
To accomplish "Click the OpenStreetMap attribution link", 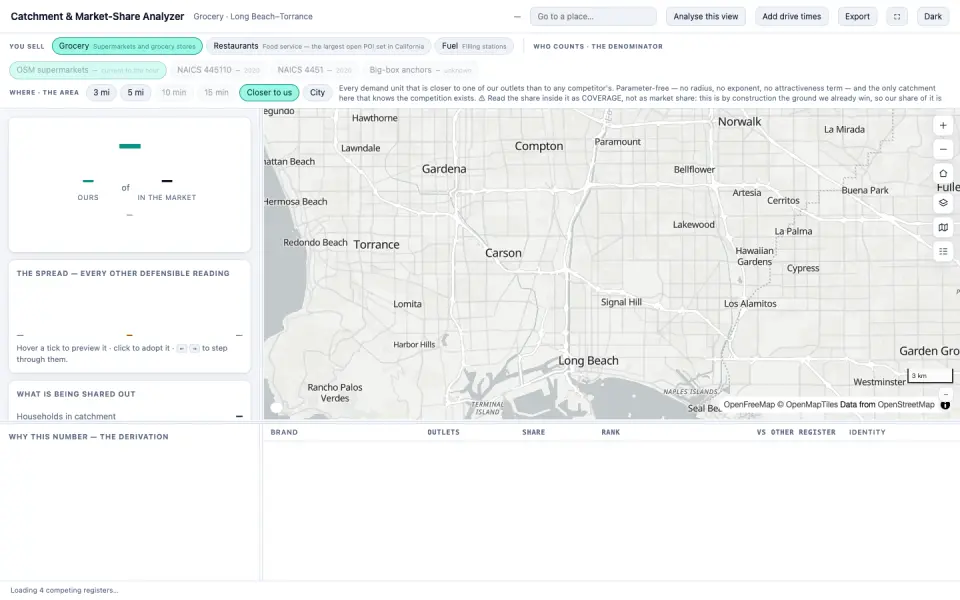I will [x=906, y=405].
